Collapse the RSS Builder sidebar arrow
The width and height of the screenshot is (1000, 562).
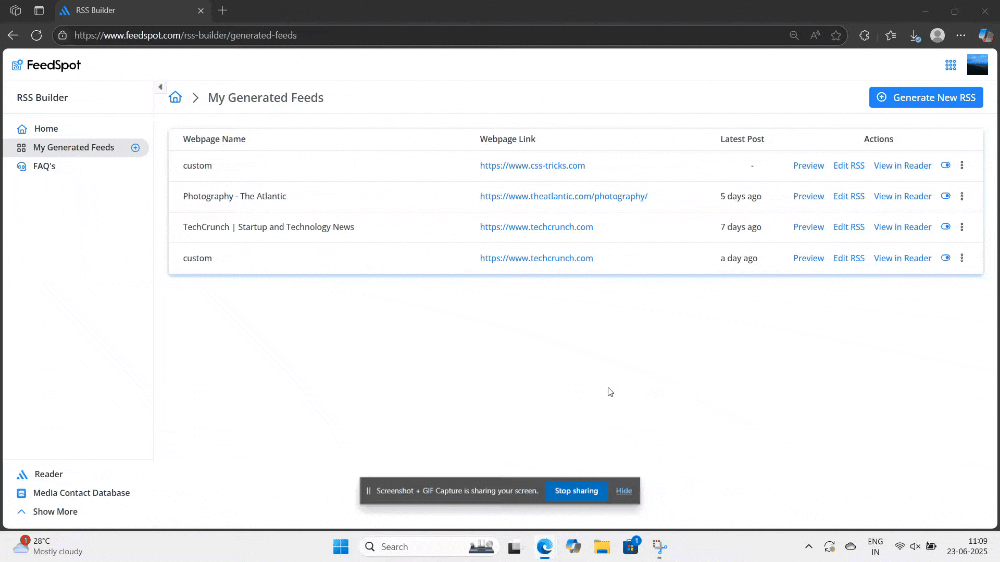pyautogui.click(x=160, y=87)
